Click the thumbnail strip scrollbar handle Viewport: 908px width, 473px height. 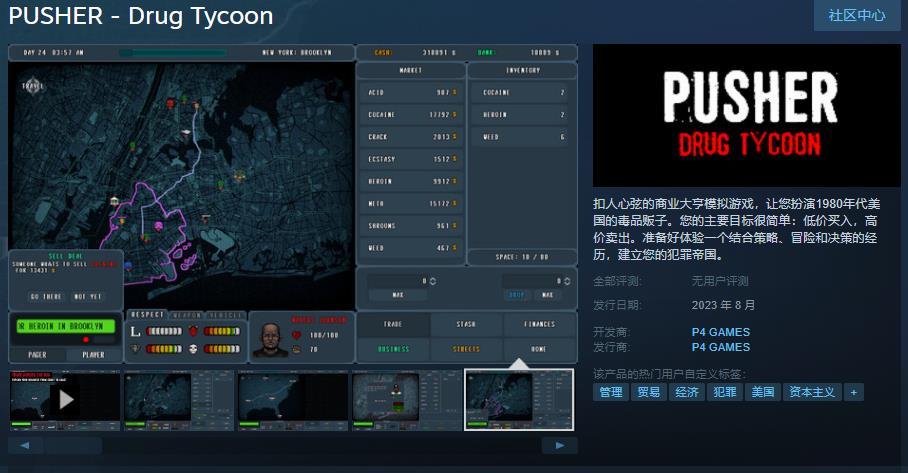pos(73,446)
